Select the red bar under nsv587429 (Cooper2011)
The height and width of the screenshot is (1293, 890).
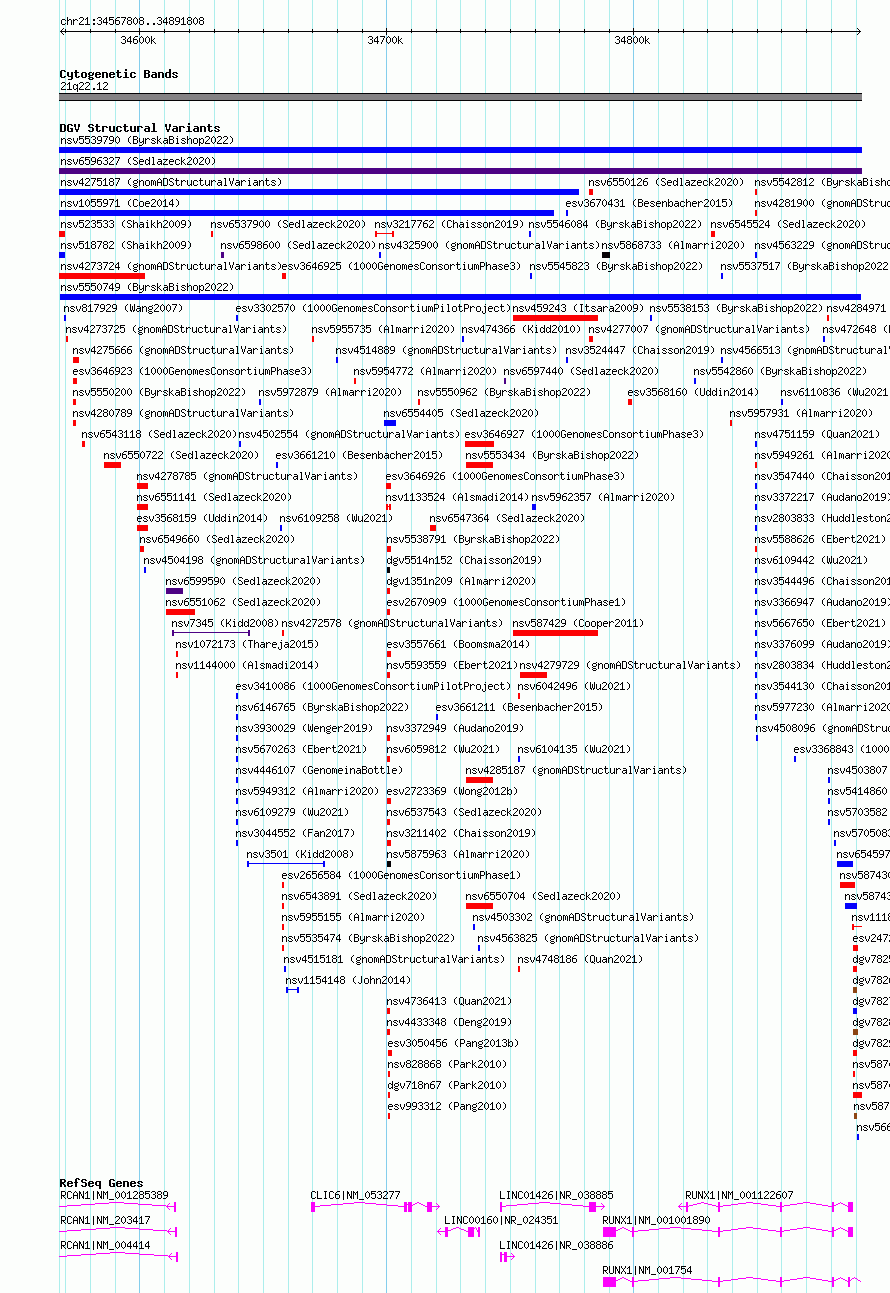(x=555, y=633)
